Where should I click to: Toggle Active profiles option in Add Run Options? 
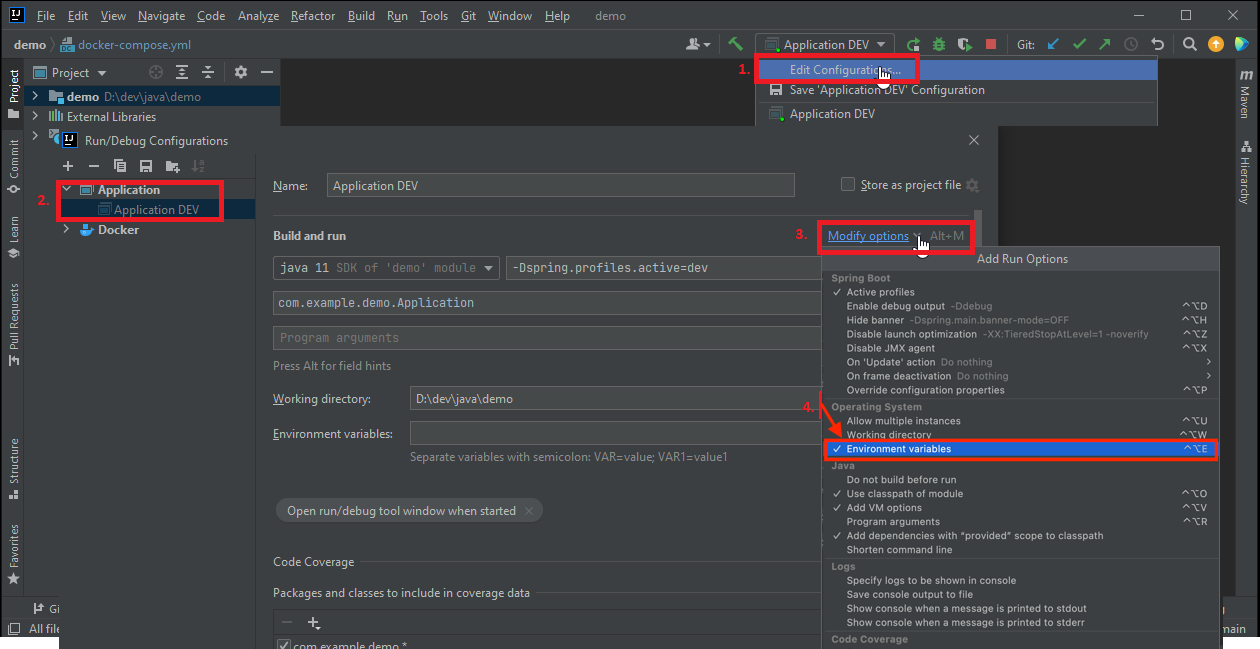pyautogui.click(x=1020, y=292)
